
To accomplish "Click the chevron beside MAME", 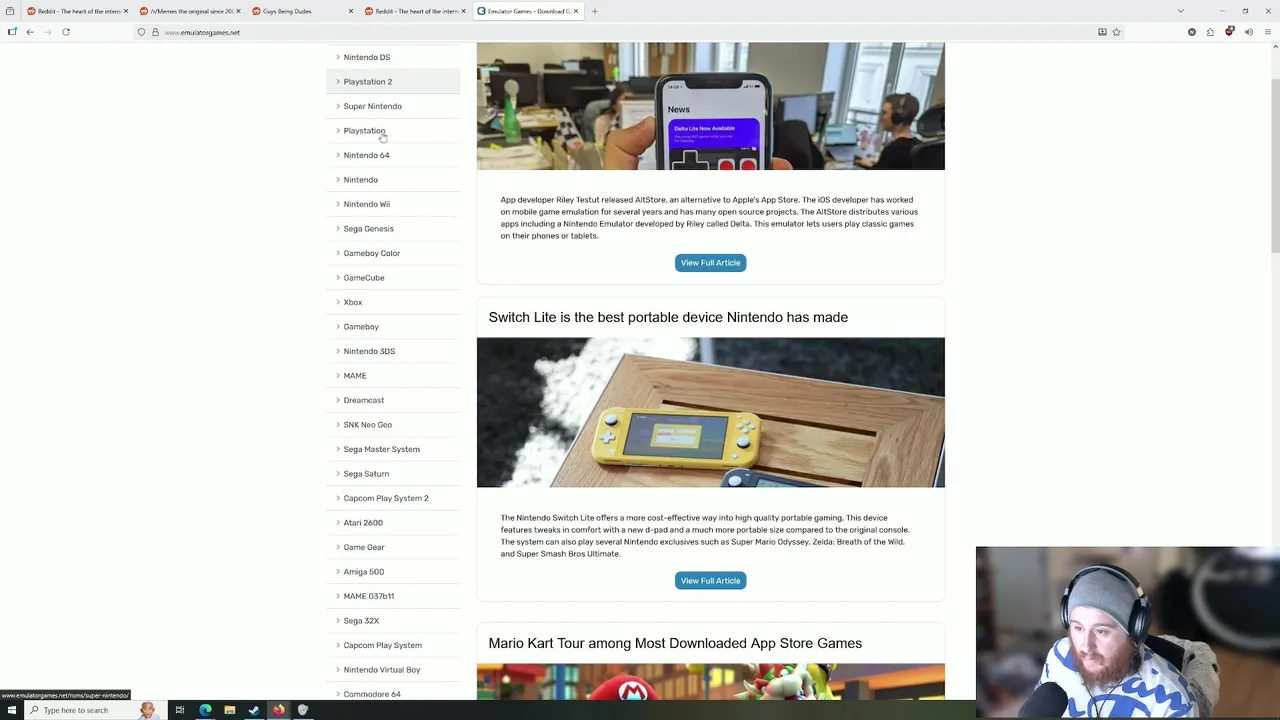I will tap(338, 375).
